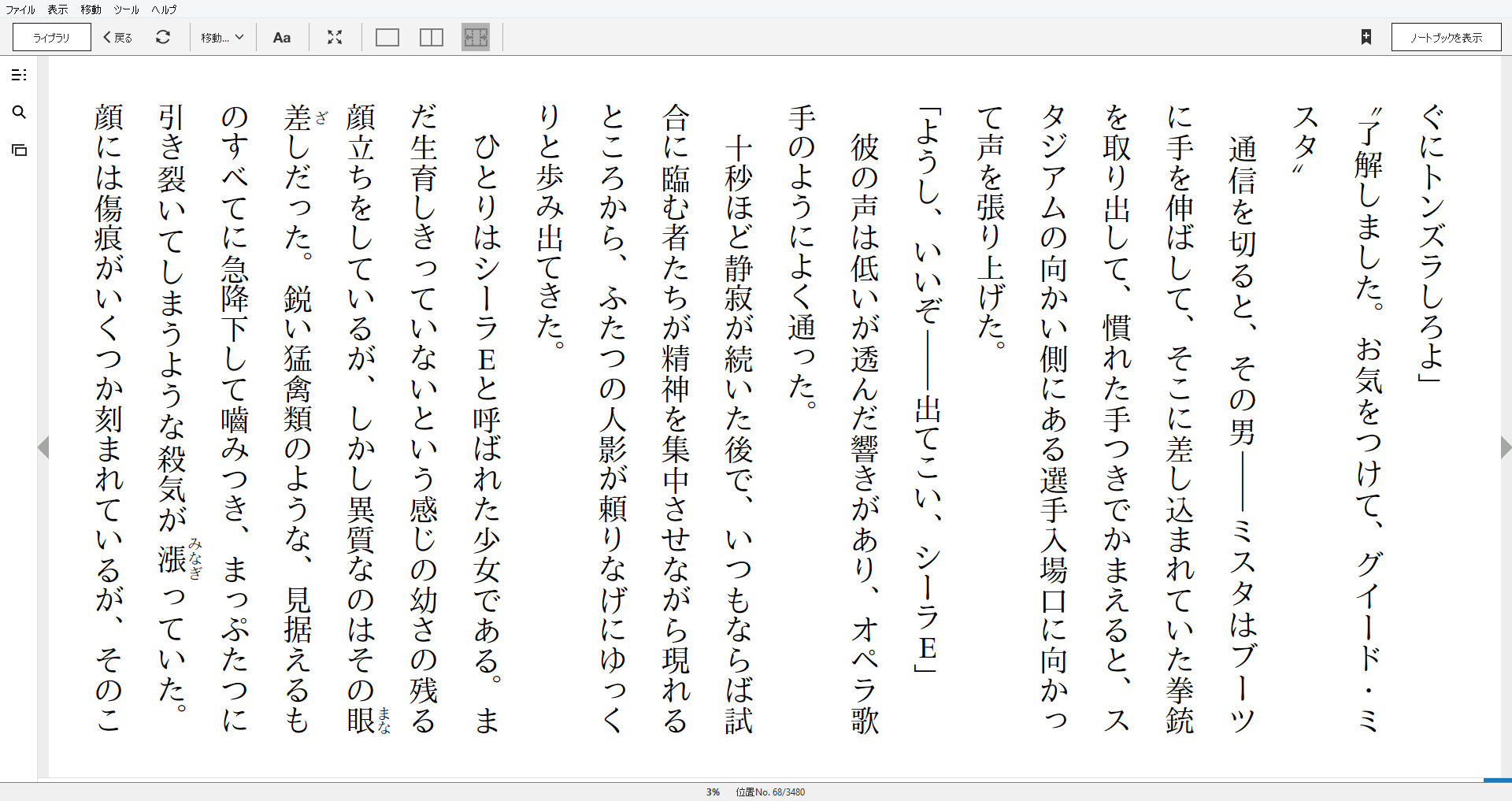Click ノートブックを表示 button
This screenshot has height=801, width=1512.
[x=1446, y=37]
